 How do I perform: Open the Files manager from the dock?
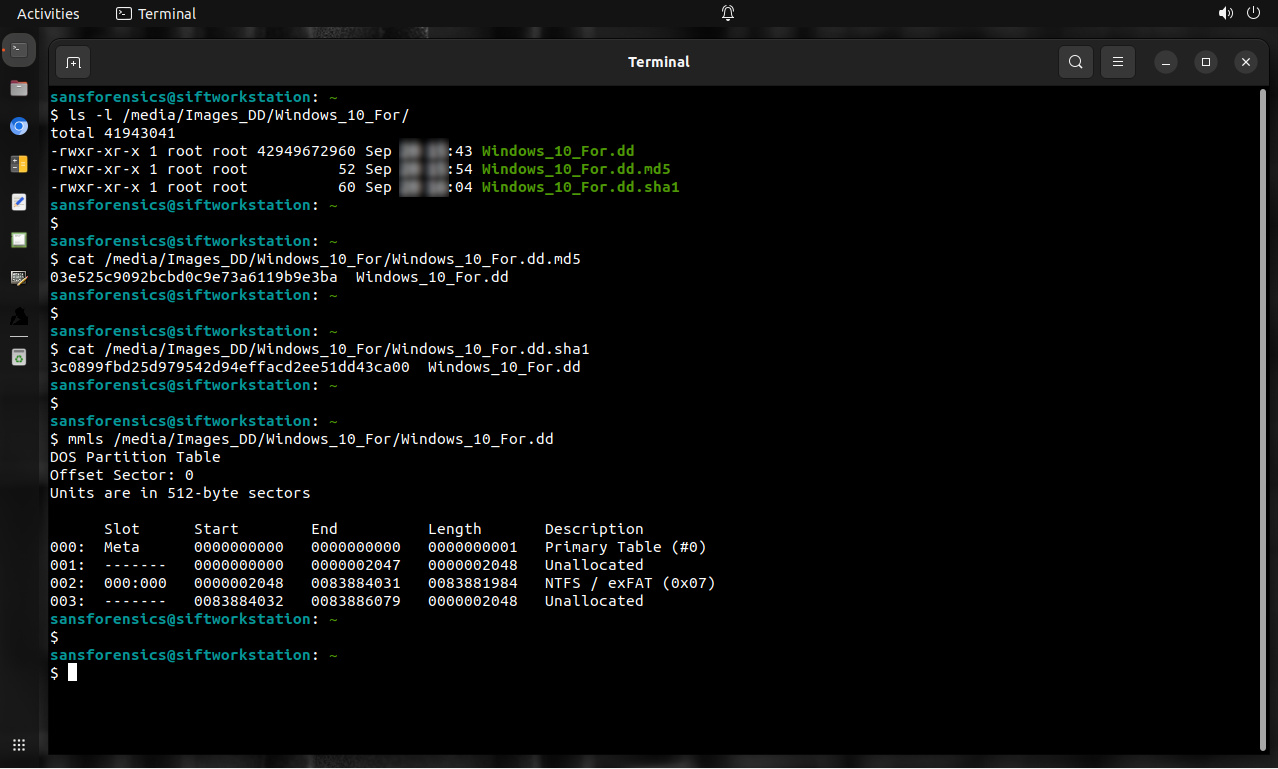point(19,88)
